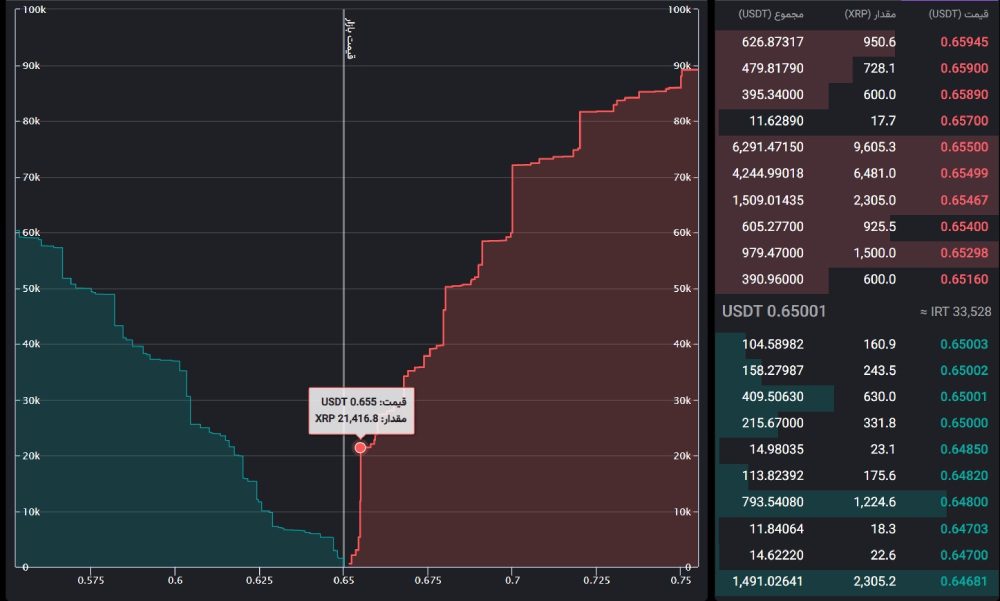The width and height of the screenshot is (1000, 601).
Task: Click the IRT 33,528 equivalent price
Action: coord(955,312)
